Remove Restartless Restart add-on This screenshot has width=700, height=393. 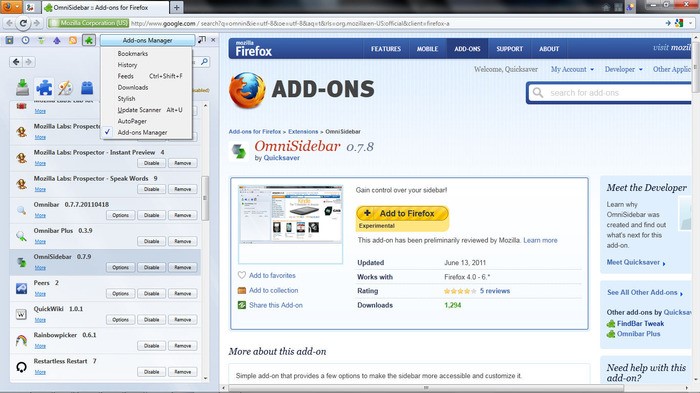(x=183, y=372)
